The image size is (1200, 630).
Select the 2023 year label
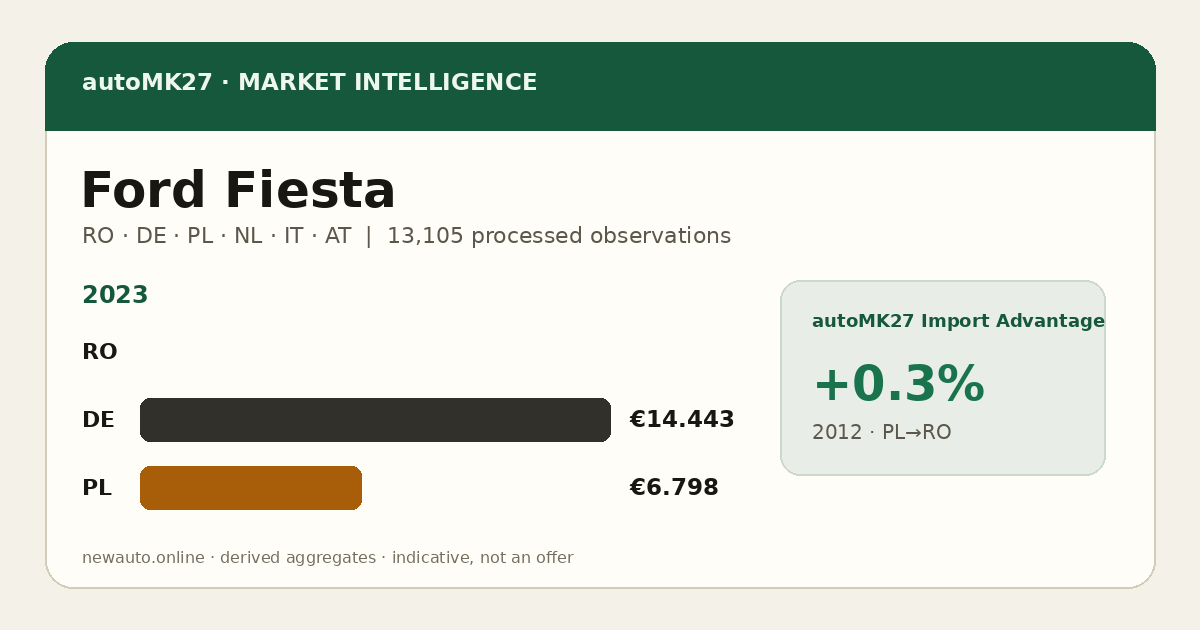(115, 295)
